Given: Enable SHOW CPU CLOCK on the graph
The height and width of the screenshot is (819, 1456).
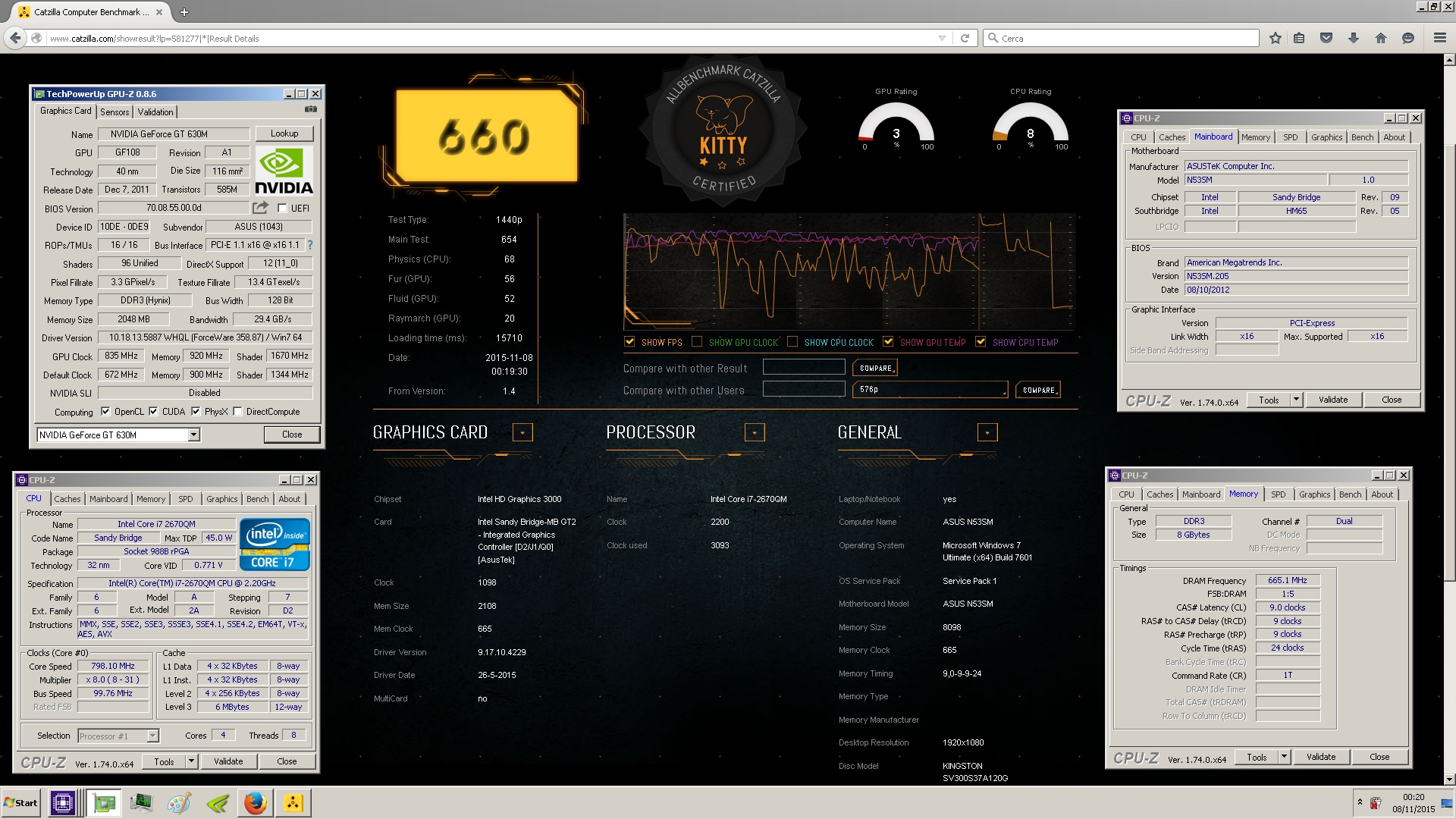Looking at the screenshot, I should [792, 342].
